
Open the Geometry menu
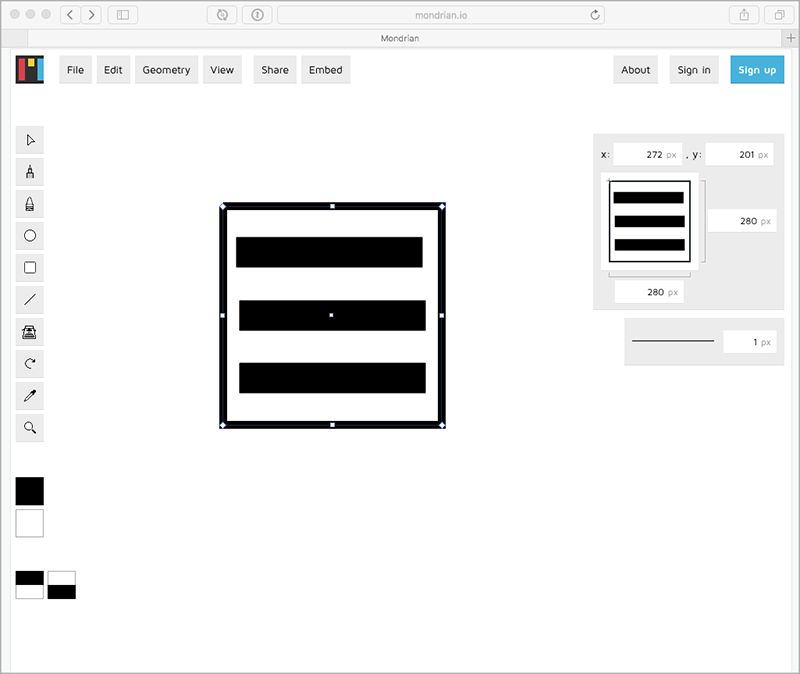(x=166, y=70)
